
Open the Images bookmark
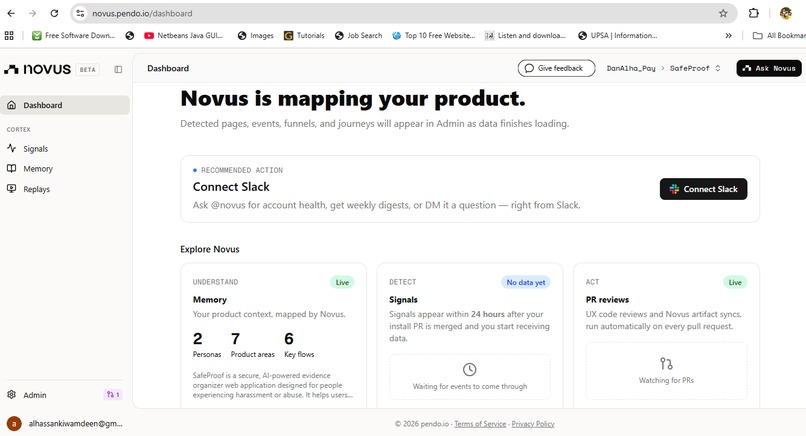255,35
